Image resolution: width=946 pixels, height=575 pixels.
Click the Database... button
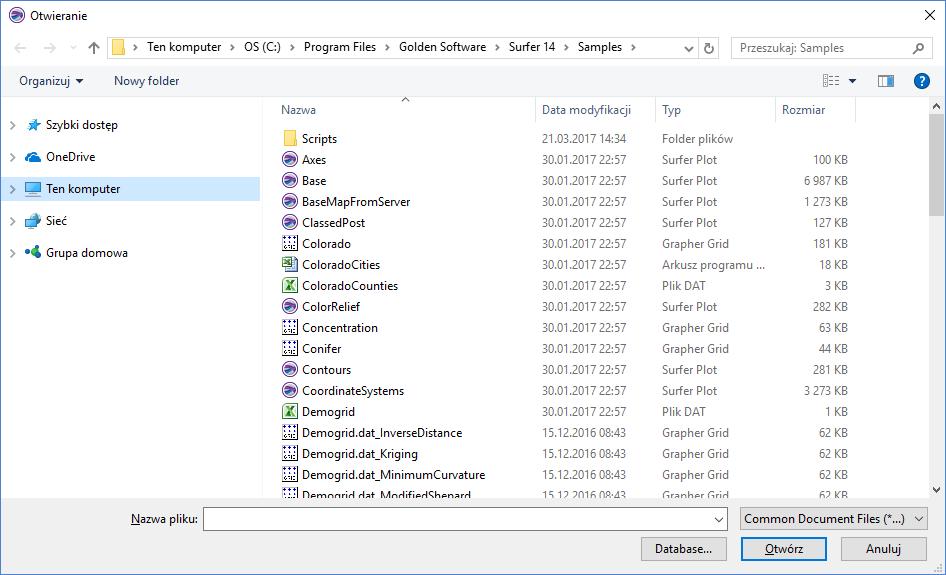click(684, 549)
